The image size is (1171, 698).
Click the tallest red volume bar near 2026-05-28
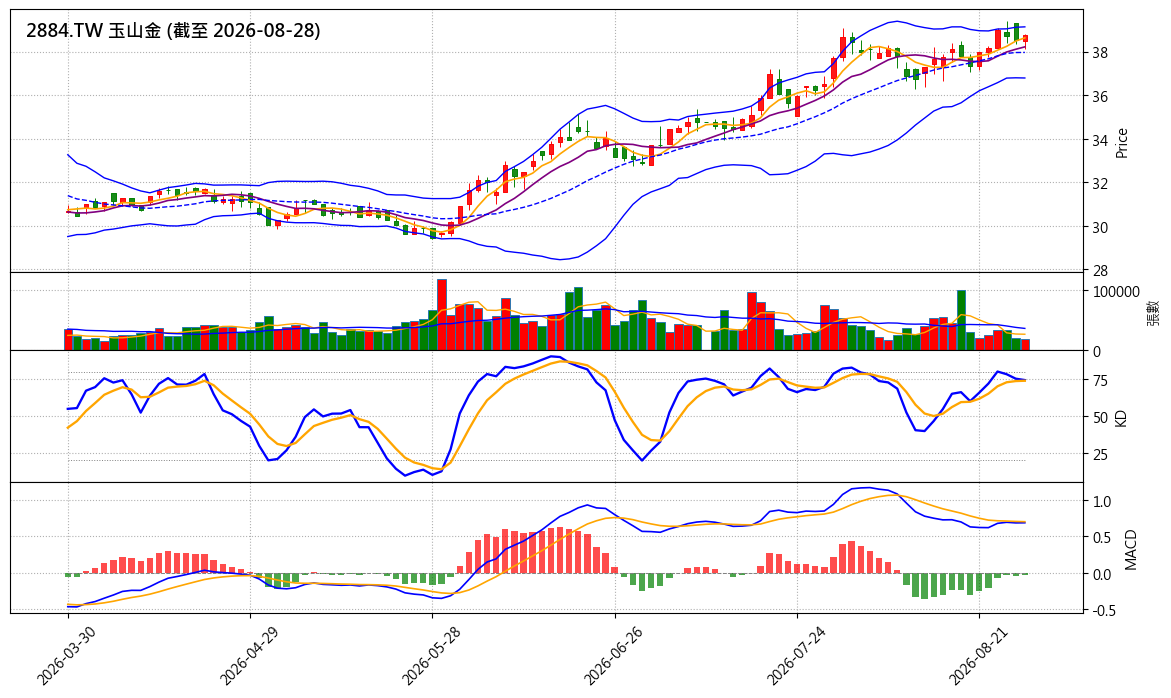point(441,315)
